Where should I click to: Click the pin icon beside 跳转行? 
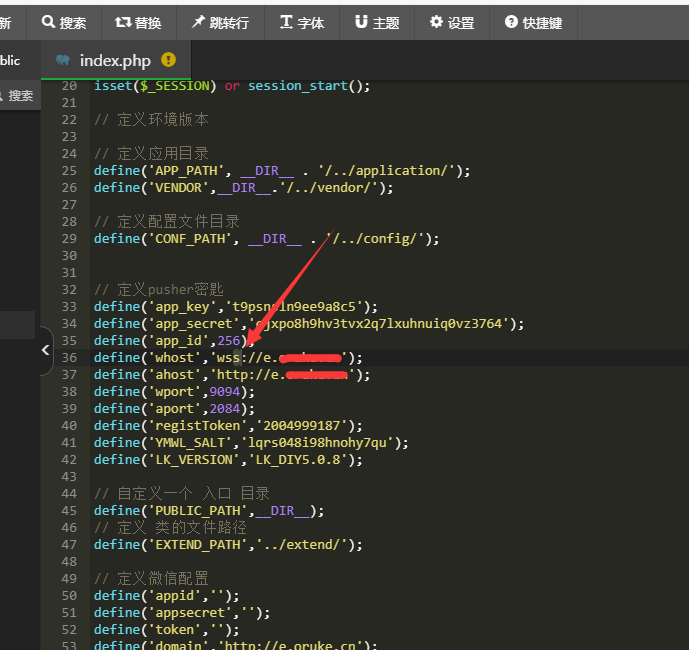198,22
